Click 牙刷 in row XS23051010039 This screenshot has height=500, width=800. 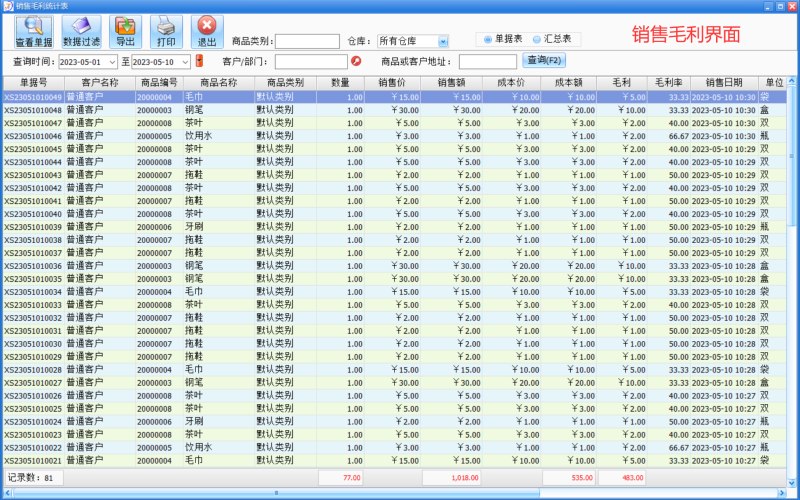(194, 227)
